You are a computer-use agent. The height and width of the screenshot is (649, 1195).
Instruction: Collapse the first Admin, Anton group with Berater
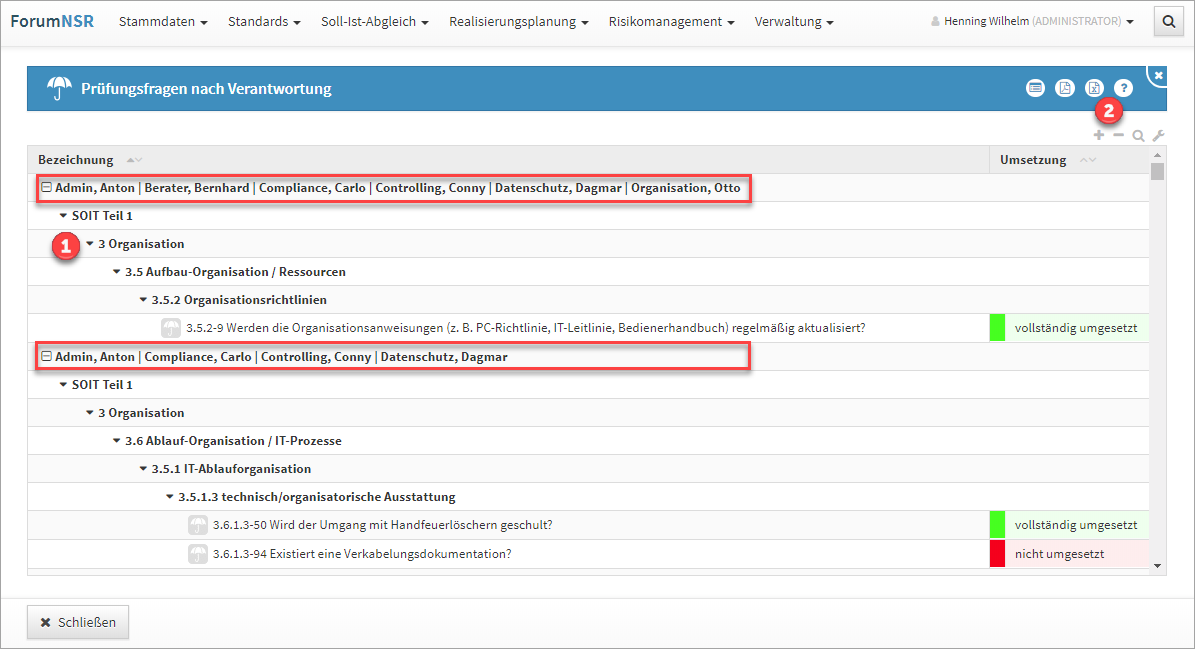(x=45, y=188)
